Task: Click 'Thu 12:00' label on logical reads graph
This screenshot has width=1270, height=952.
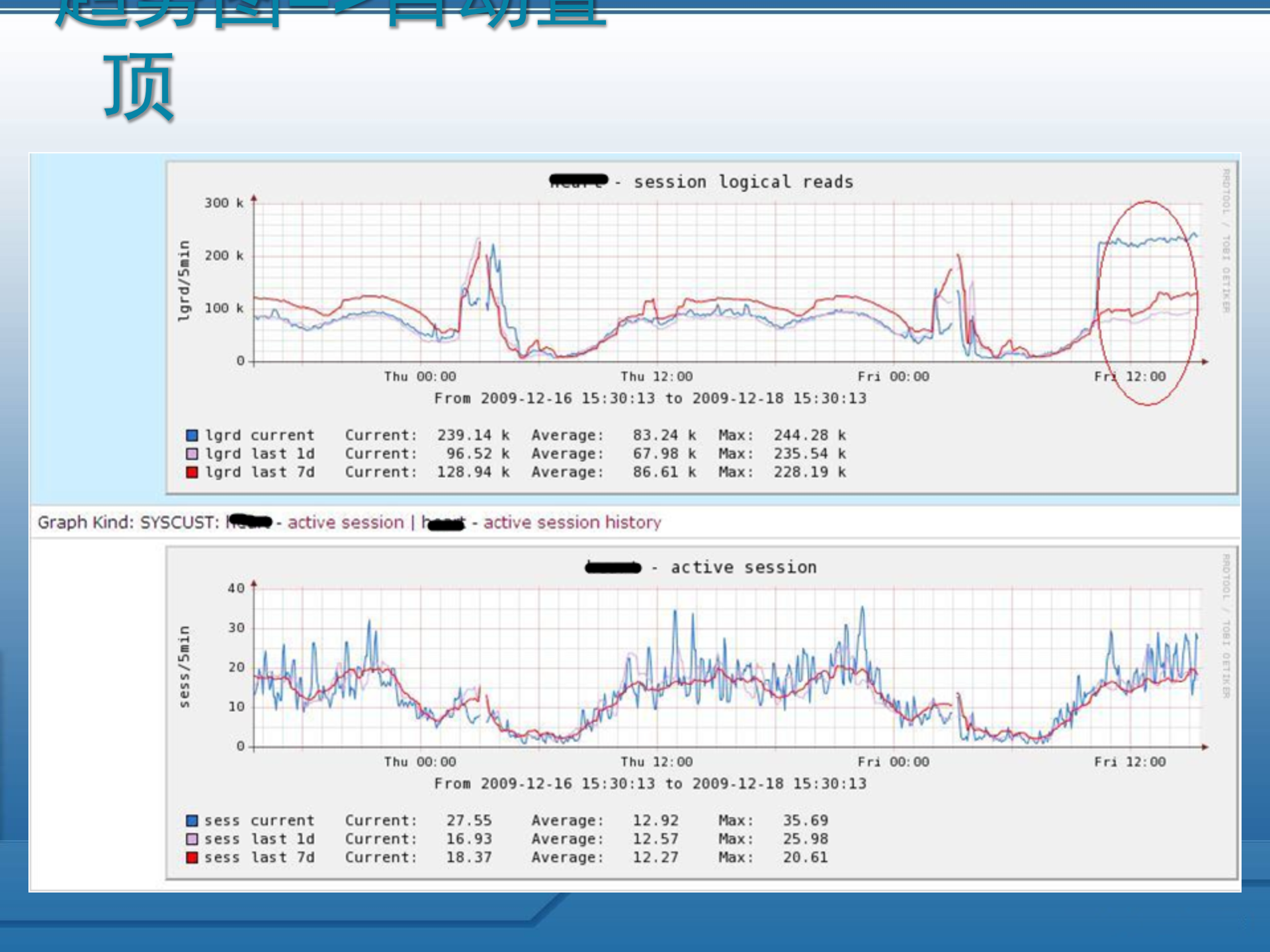Action: coord(656,376)
